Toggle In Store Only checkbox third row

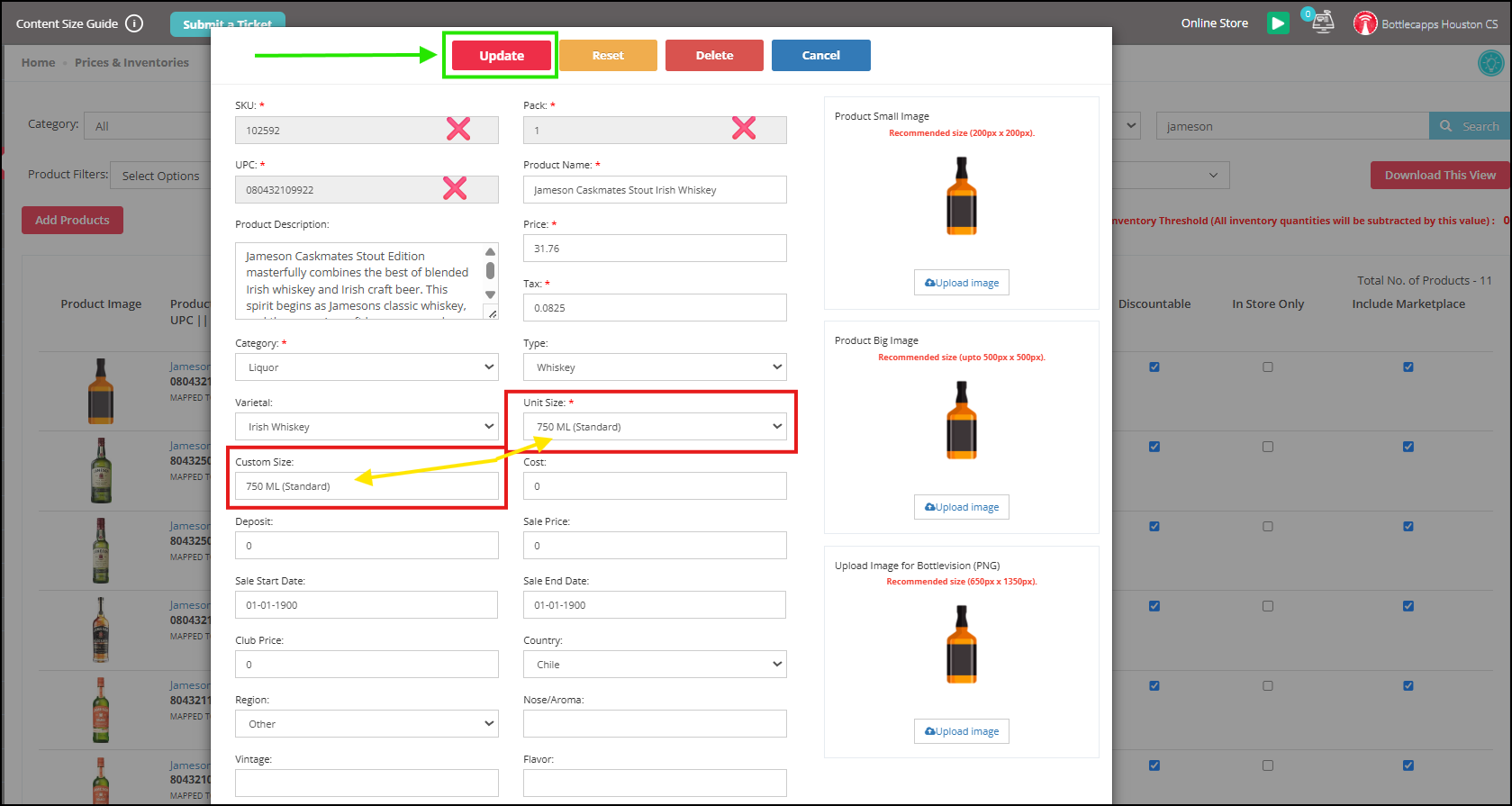point(1268,527)
